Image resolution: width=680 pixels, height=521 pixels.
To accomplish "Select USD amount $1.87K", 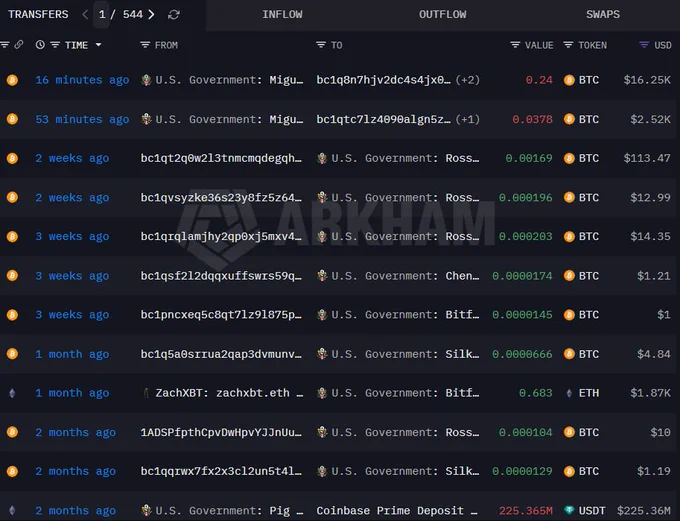I will tap(651, 393).
